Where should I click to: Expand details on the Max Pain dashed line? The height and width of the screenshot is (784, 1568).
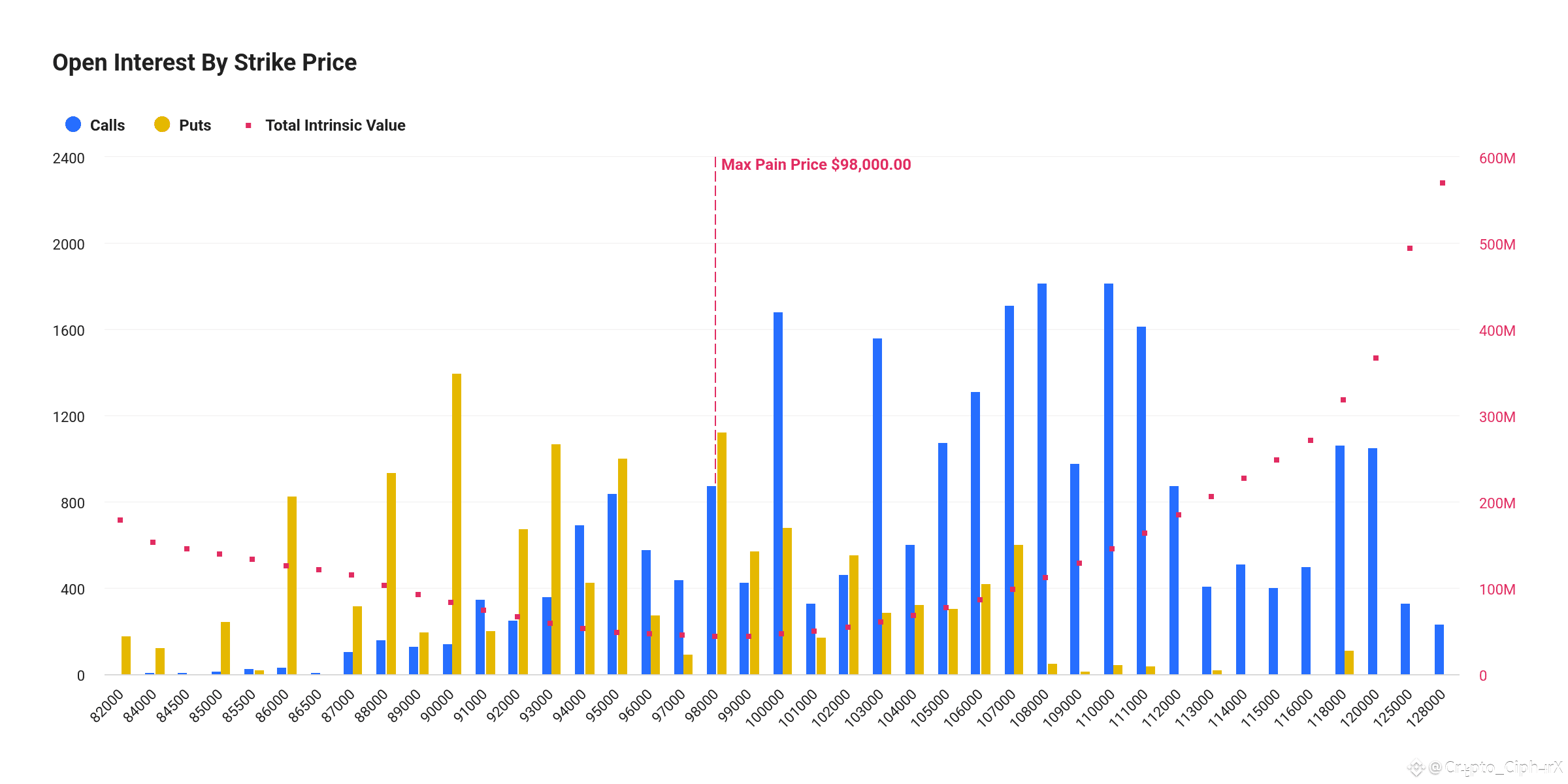coord(716,392)
